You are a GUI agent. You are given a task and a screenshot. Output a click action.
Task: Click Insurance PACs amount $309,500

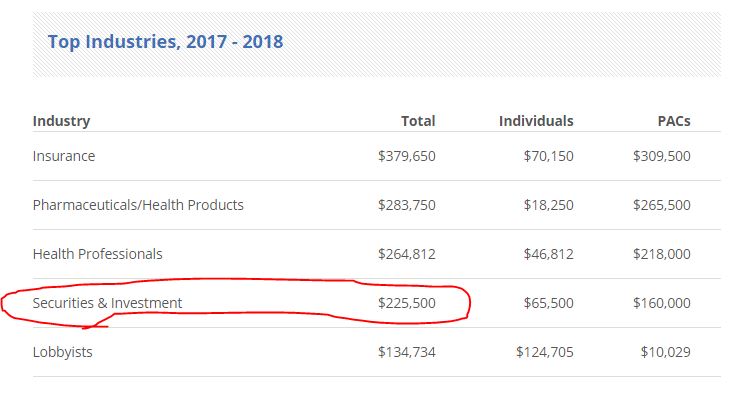(x=661, y=156)
